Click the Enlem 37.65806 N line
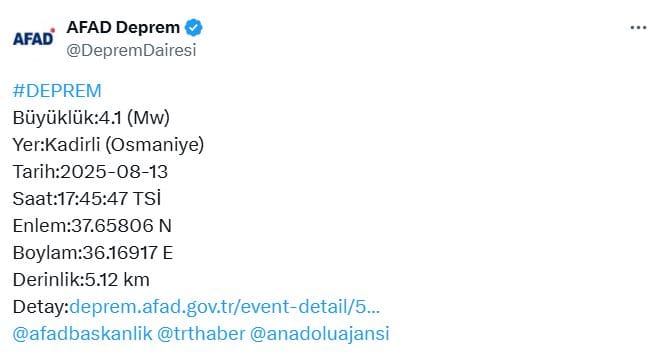664x361 pixels. point(92,226)
